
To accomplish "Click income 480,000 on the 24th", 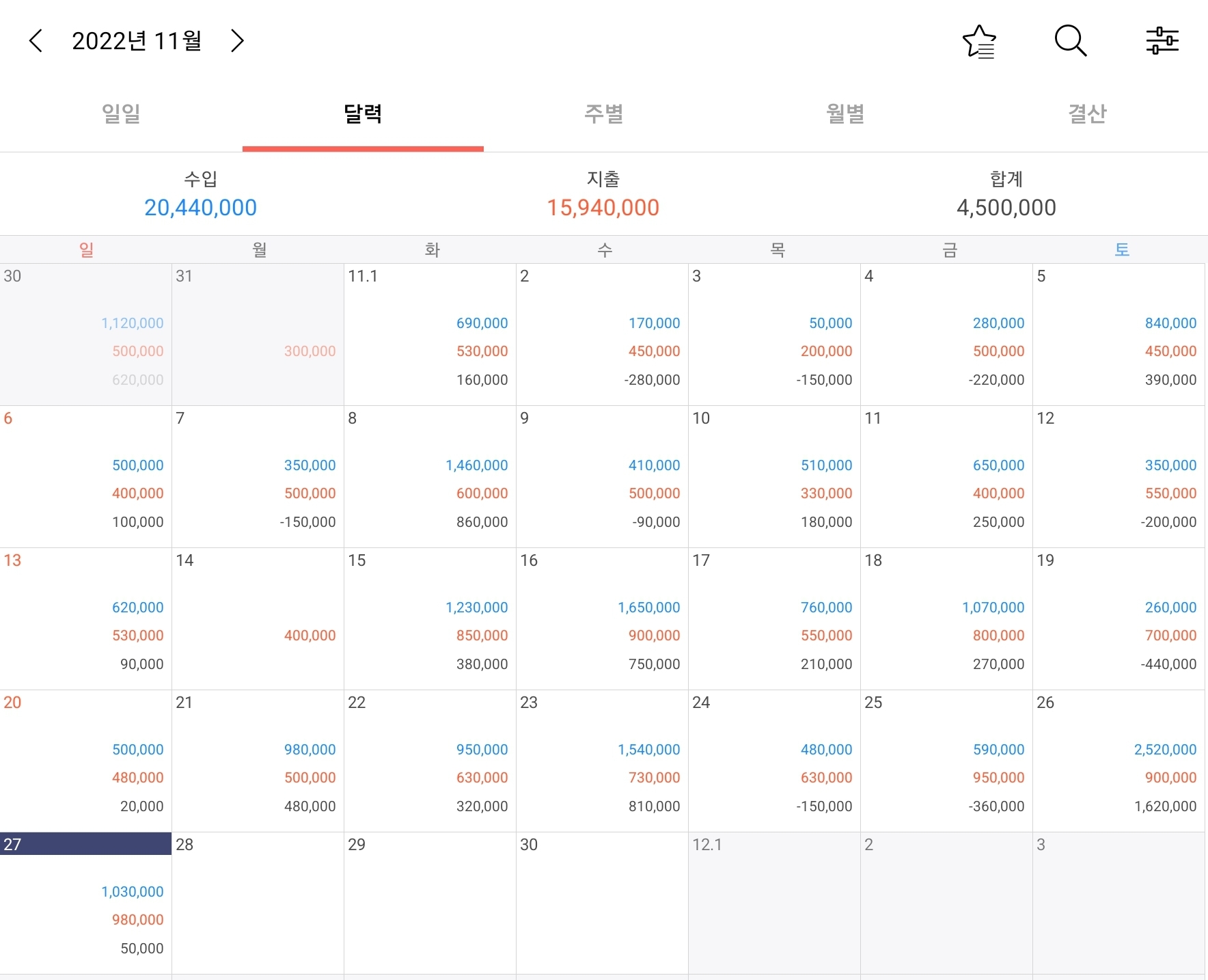I will tap(827, 750).
